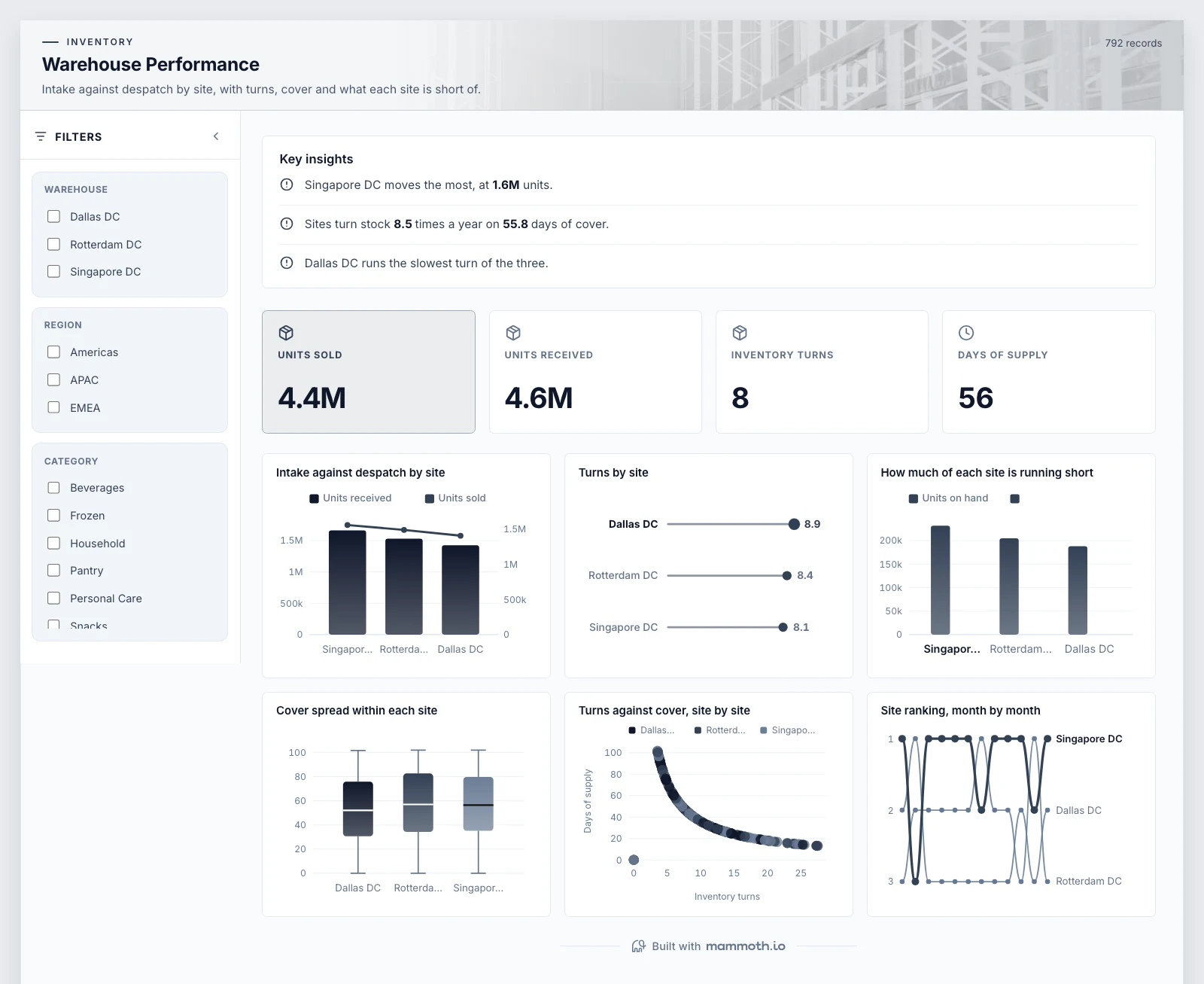Click the Rotterdam DC label in site ranking chart
Image resolution: width=1204 pixels, height=984 pixels.
coord(1089,881)
